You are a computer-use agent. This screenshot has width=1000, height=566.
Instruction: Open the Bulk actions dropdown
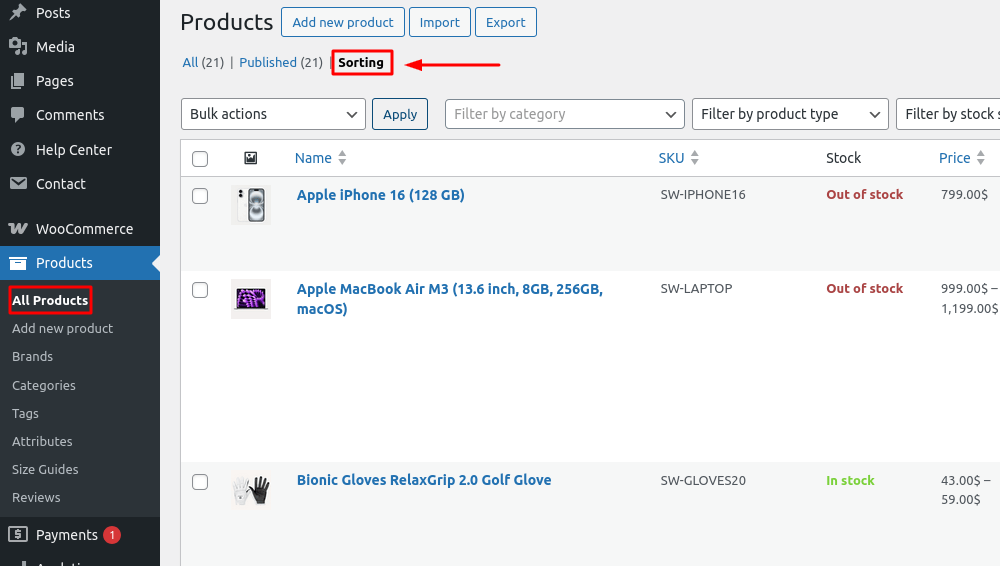click(x=273, y=114)
